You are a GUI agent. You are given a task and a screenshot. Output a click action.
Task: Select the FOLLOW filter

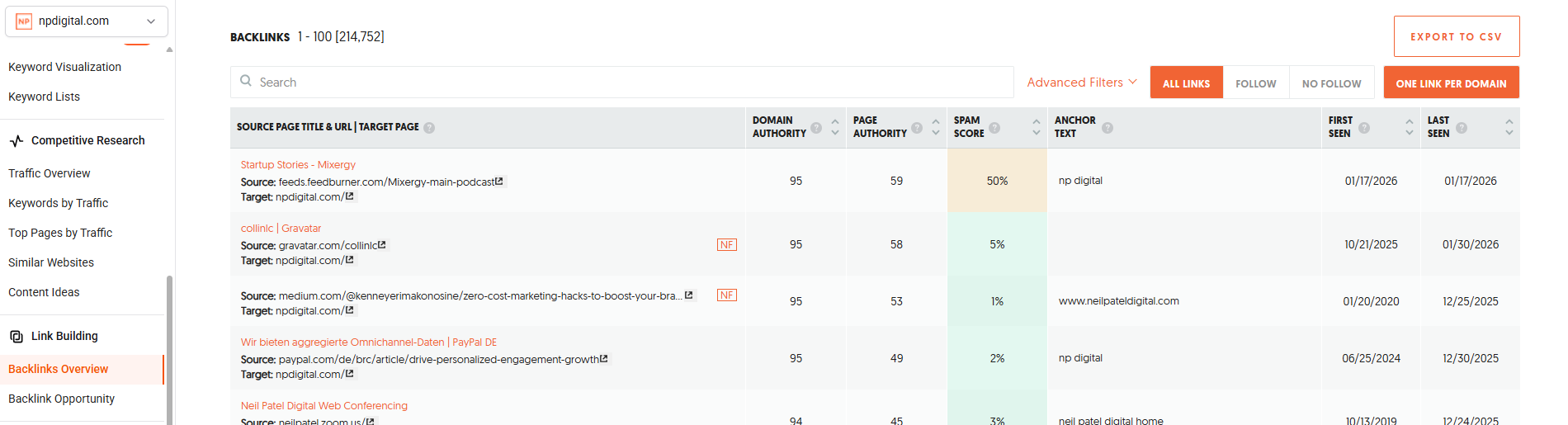1255,83
